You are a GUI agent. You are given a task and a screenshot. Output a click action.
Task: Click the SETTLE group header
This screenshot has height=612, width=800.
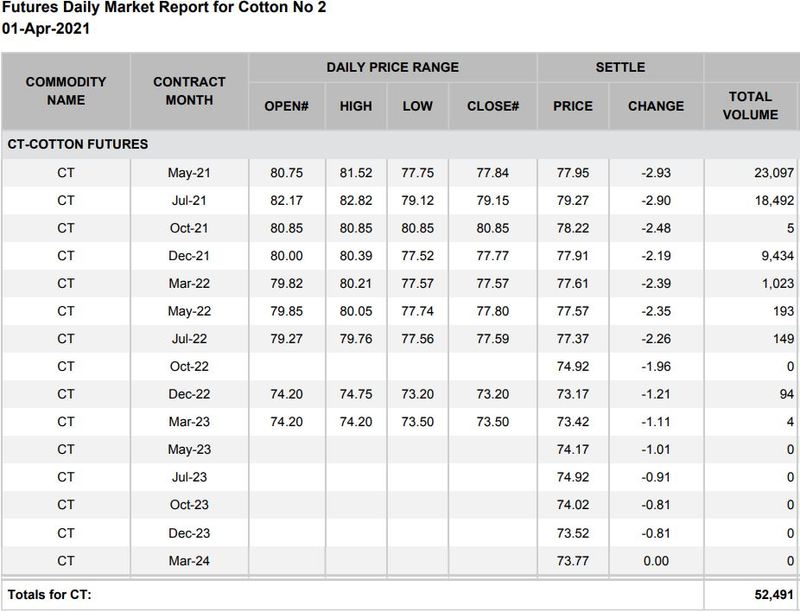tap(620, 67)
